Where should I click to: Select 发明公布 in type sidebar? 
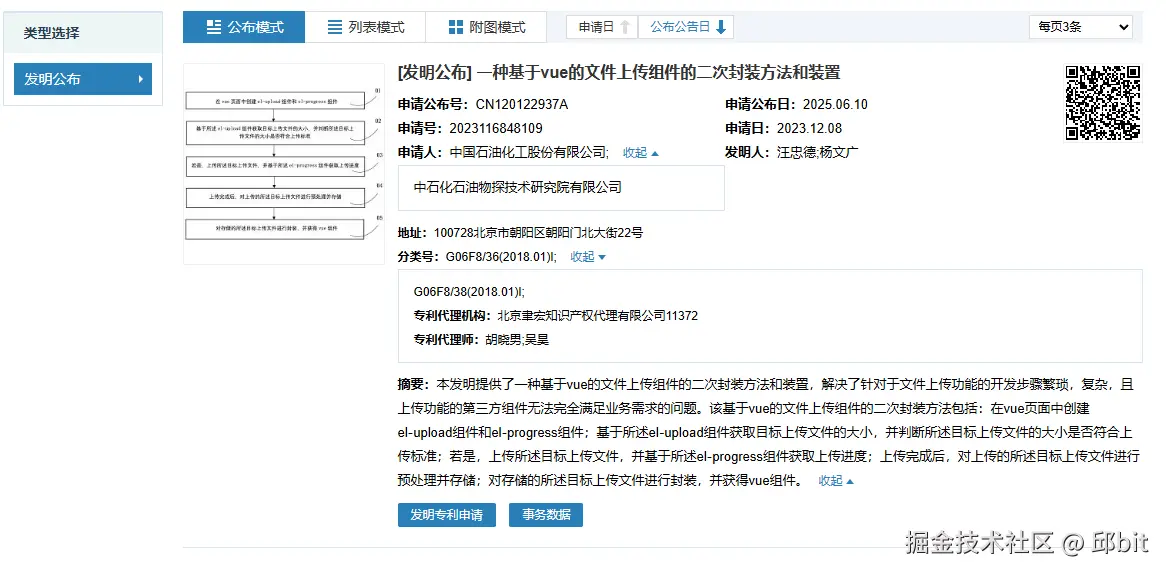tap(82, 79)
